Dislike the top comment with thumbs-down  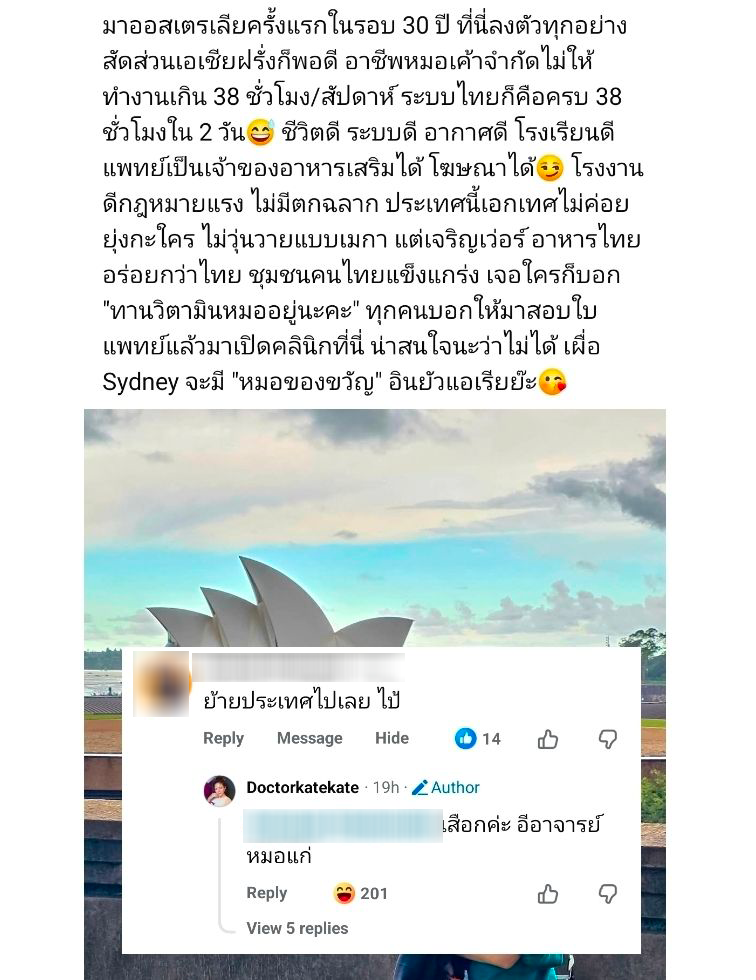(x=607, y=739)
